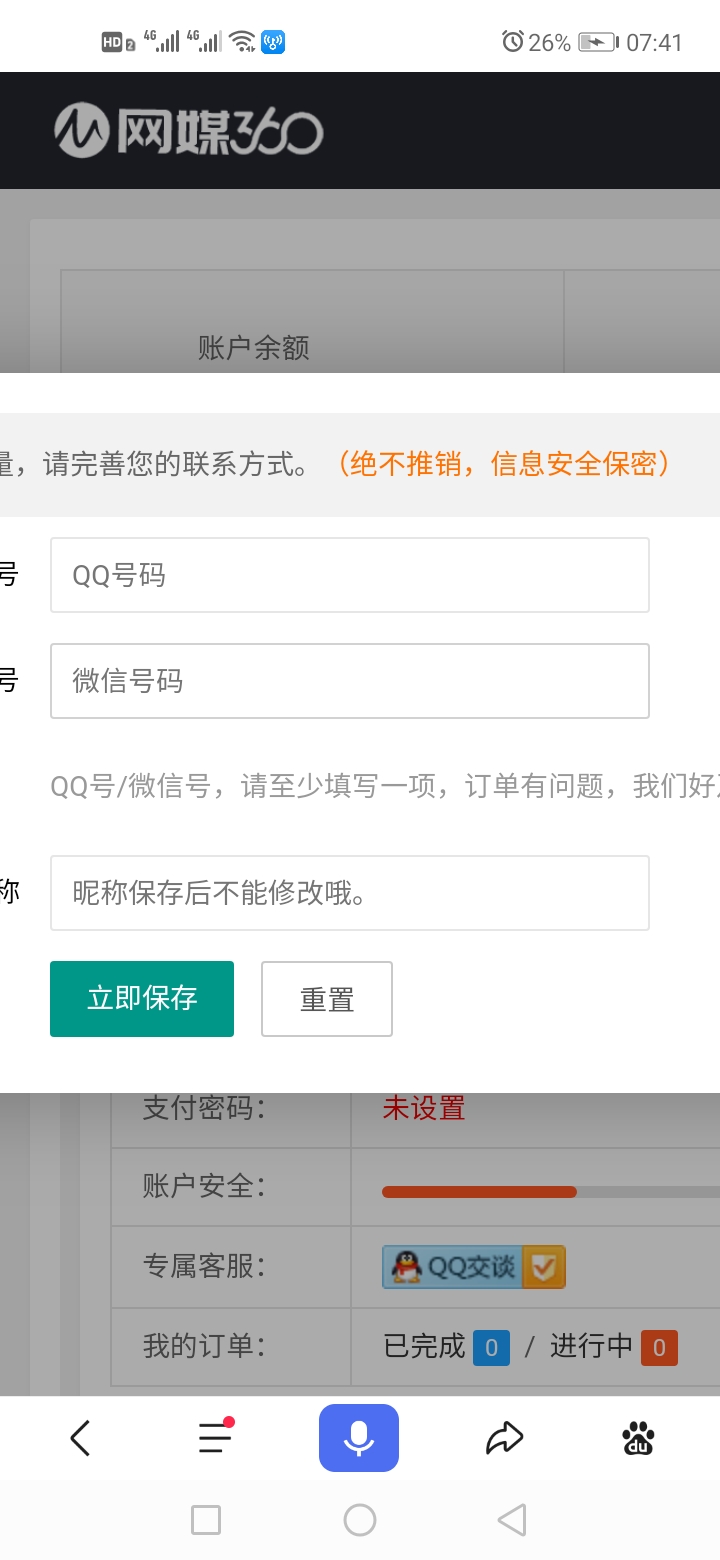
Task: Open the Baidu paw home icon
Action: (x=638, y=1438)
